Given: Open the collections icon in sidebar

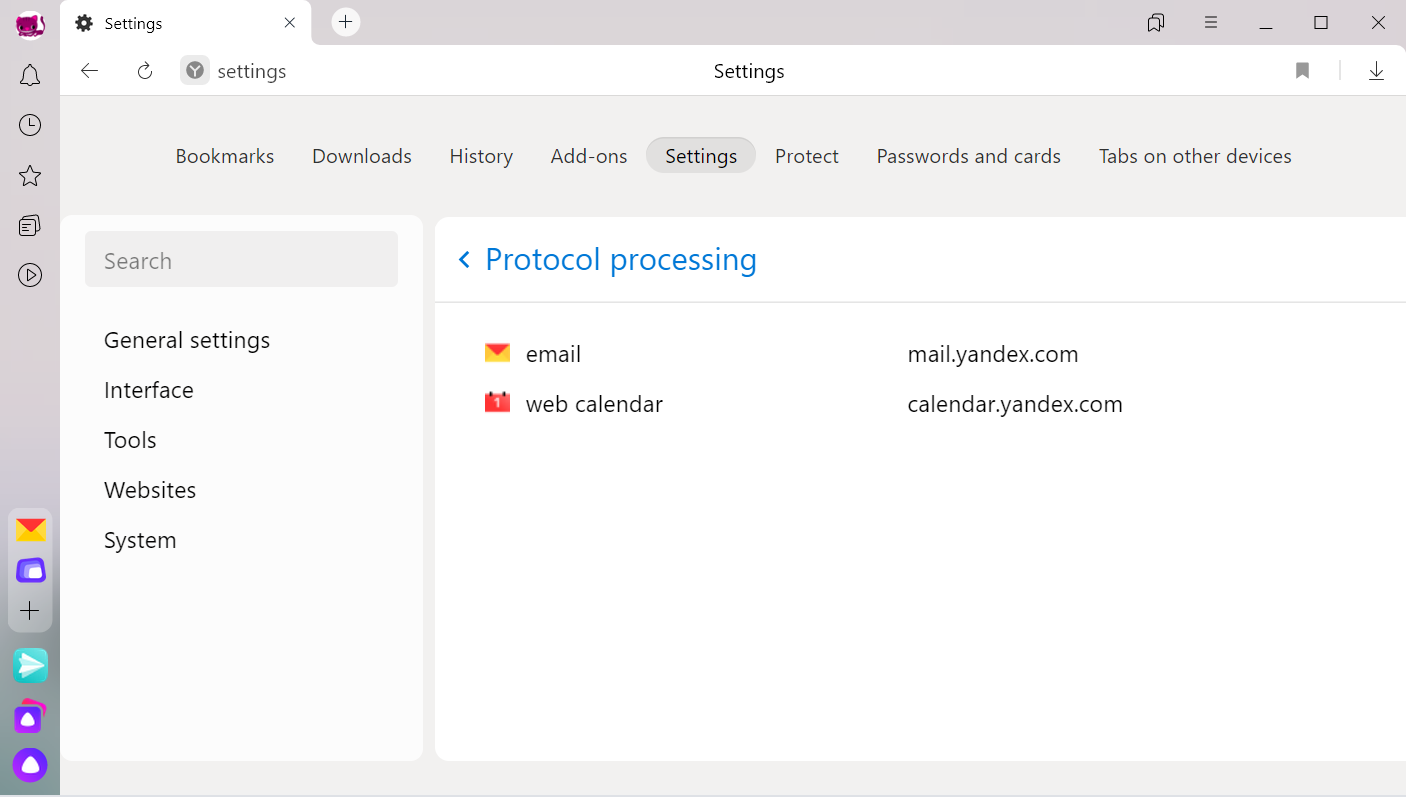Looking at the screenshot, I should pos(30,226).
